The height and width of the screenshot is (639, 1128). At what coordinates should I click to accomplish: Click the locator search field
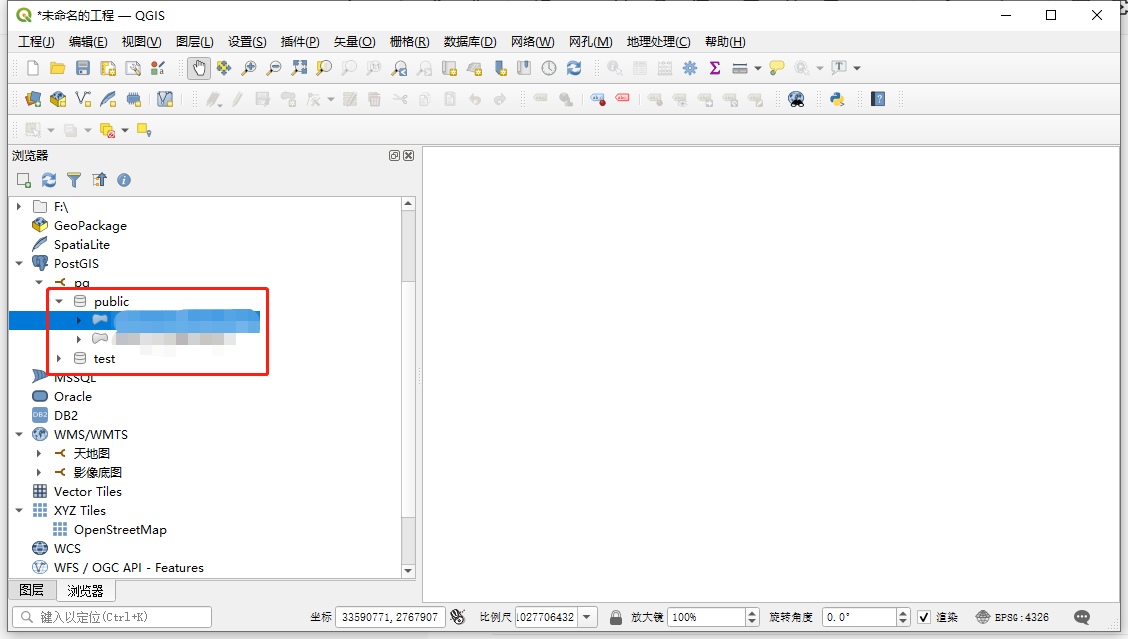tap(112, 617)
